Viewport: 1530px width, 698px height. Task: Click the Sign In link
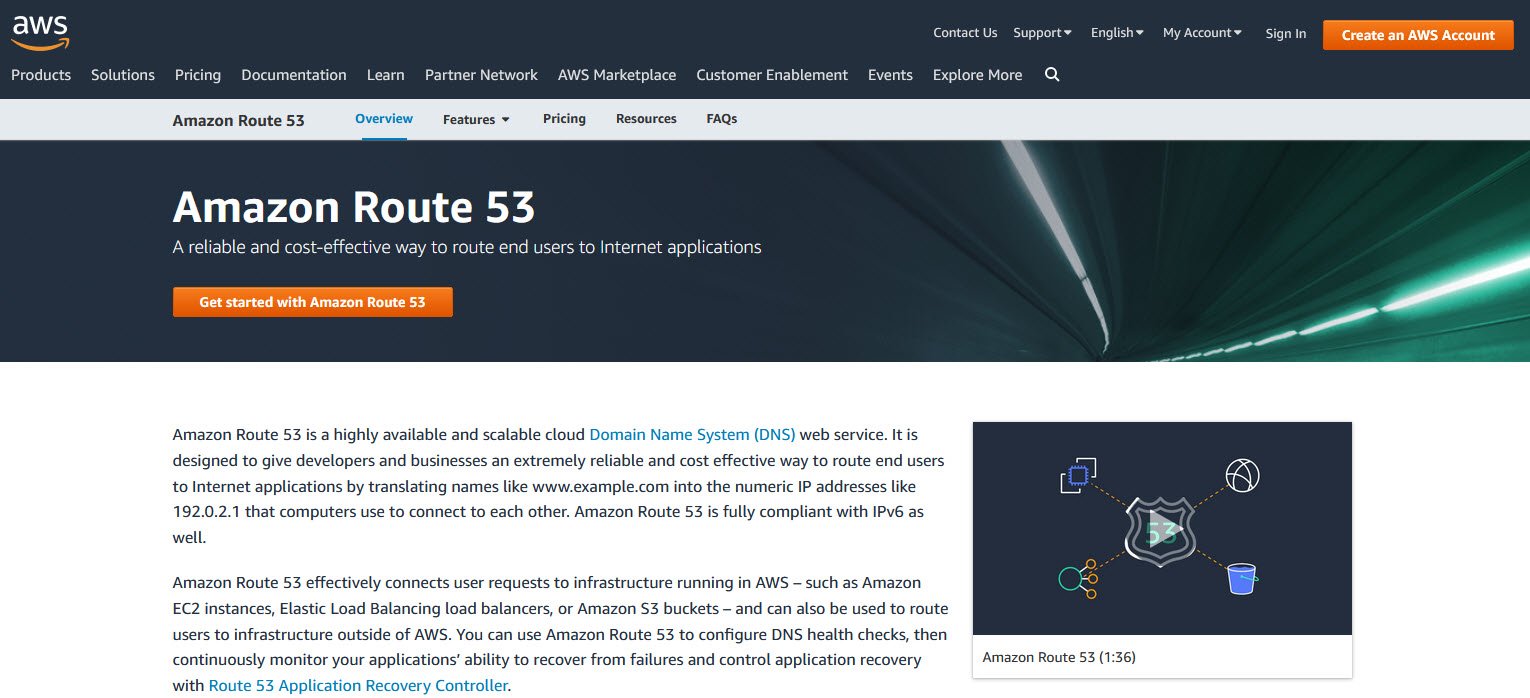[1285, 34]
